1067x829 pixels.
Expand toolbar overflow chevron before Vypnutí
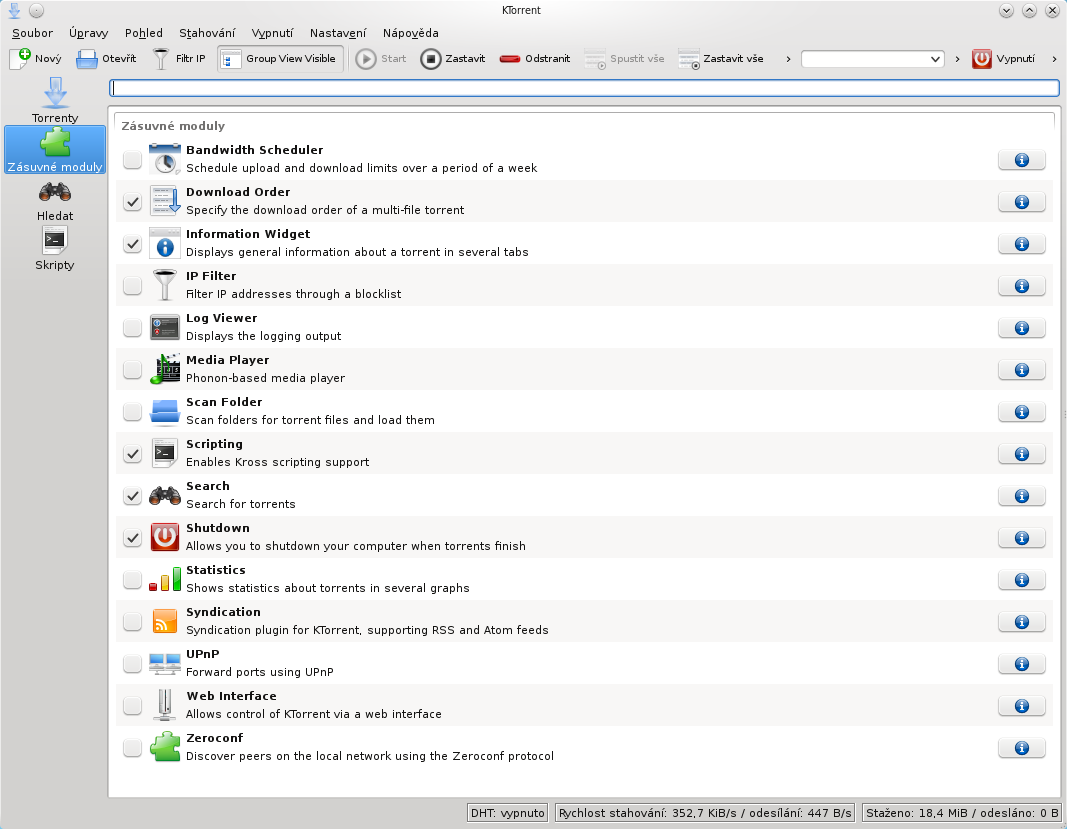click(957, 59)
